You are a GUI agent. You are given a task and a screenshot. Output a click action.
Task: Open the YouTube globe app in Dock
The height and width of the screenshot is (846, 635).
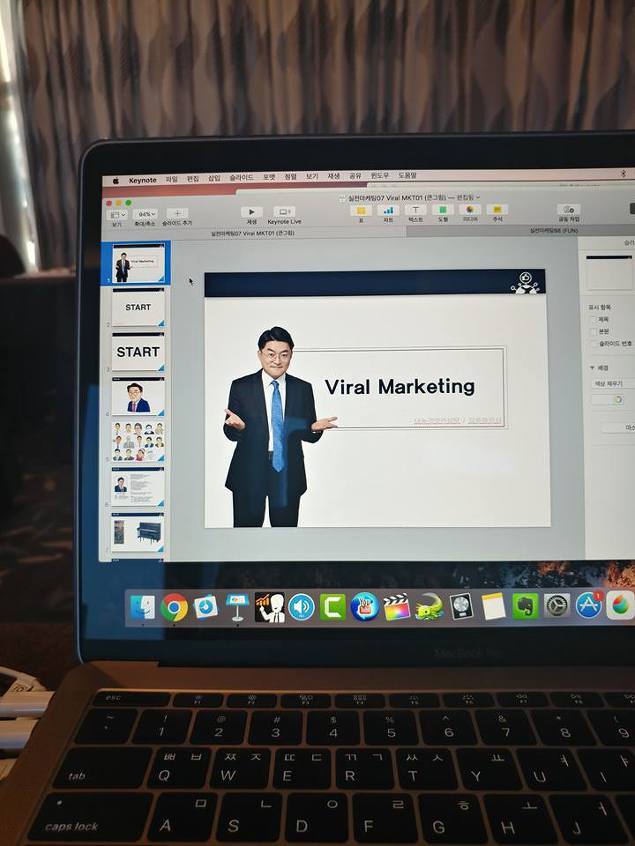click(x=365, y=606)
